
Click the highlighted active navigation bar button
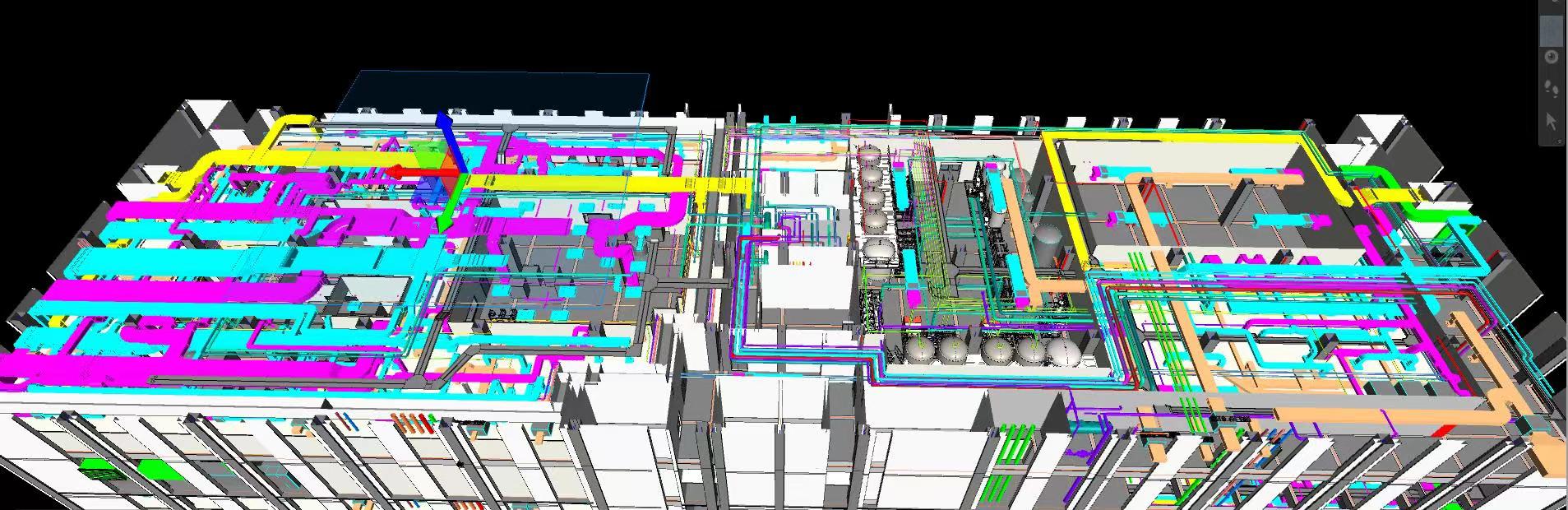pos(1552,29)
